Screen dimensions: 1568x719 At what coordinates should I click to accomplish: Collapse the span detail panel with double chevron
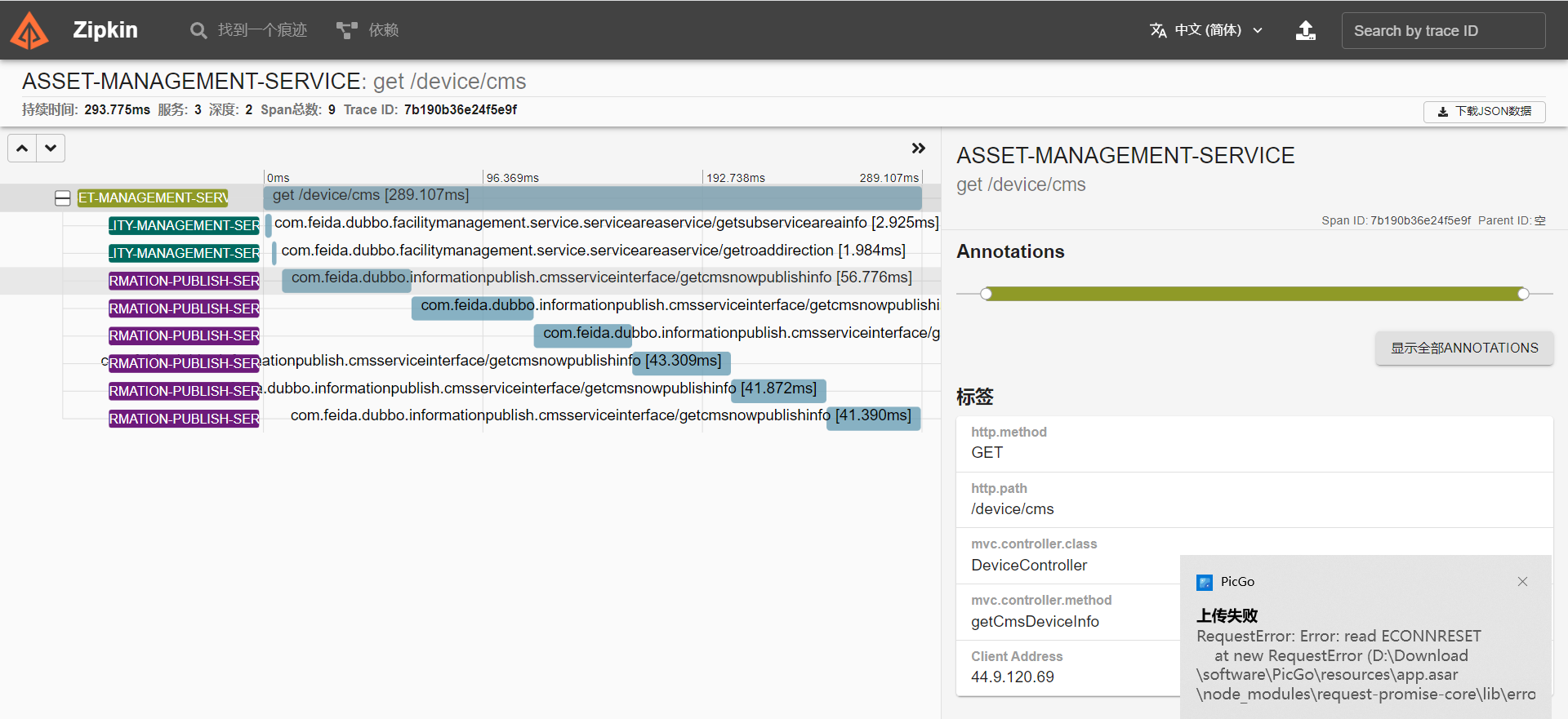click(x=919, y=148)
